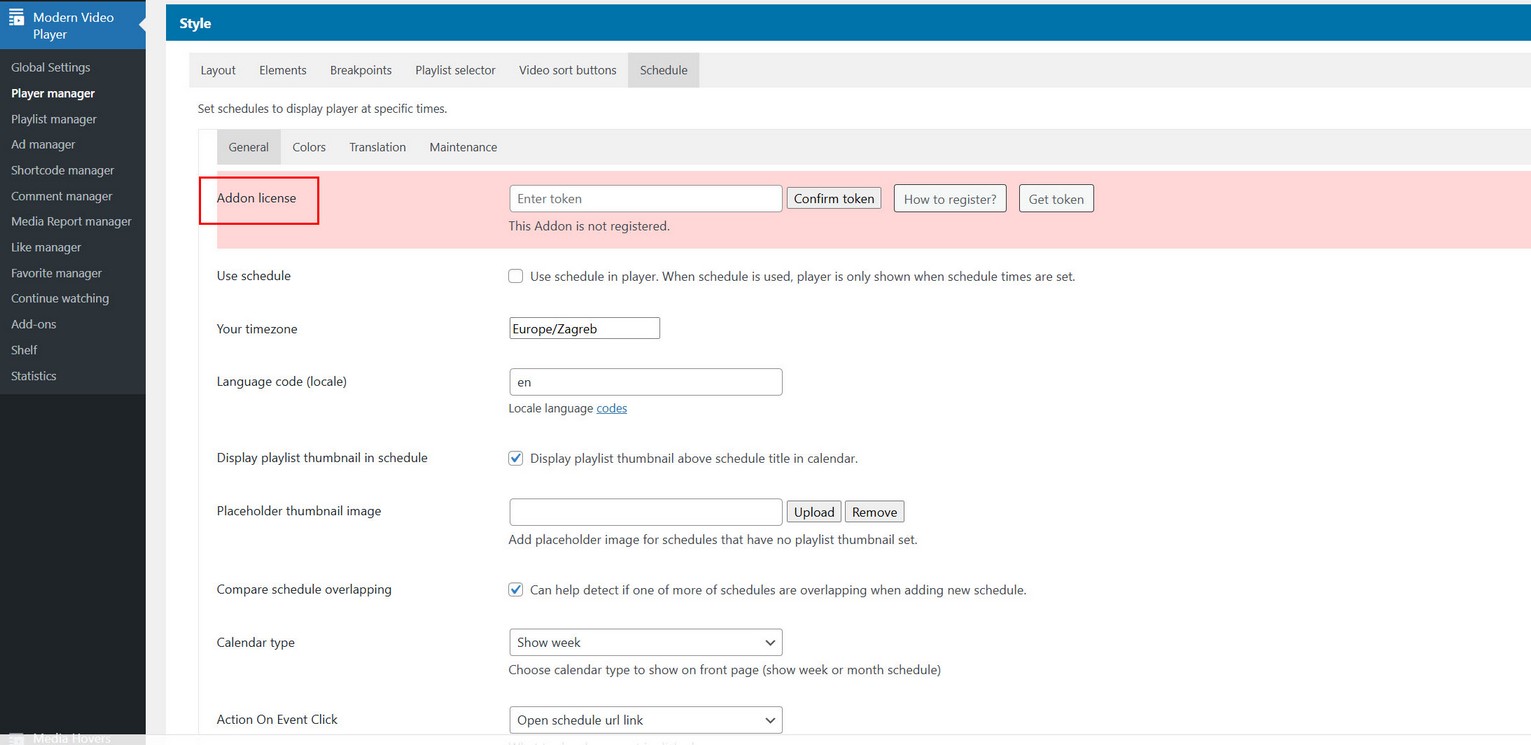Focus the Enter token input field
Screen dimensions: 1531x745
tap(645, 199)
